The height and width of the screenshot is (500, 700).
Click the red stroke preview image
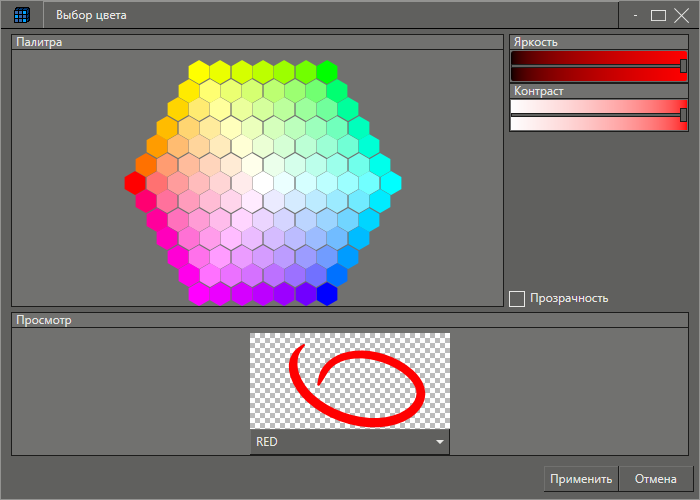coord(349,381)
